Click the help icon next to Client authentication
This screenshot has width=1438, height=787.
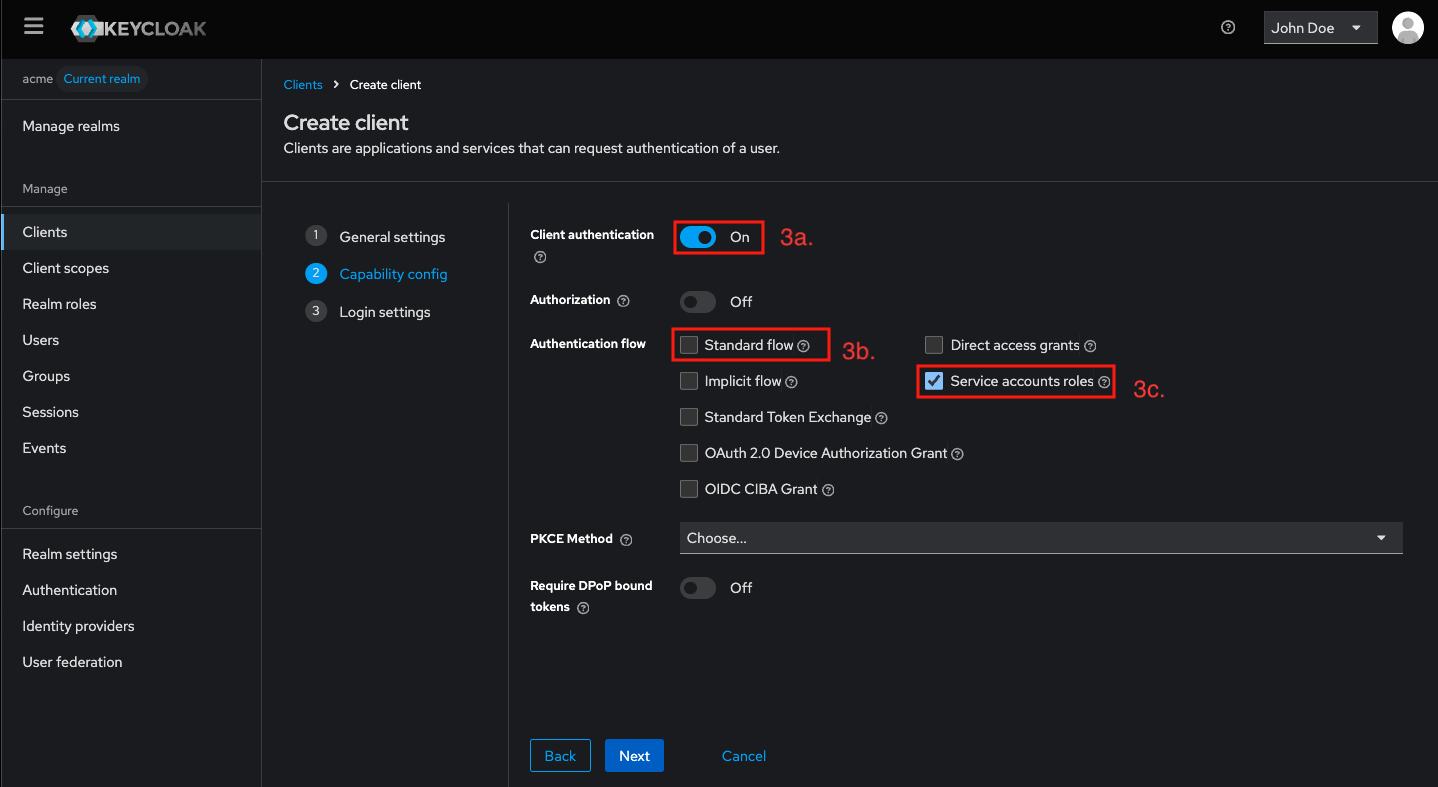(539, 257)
